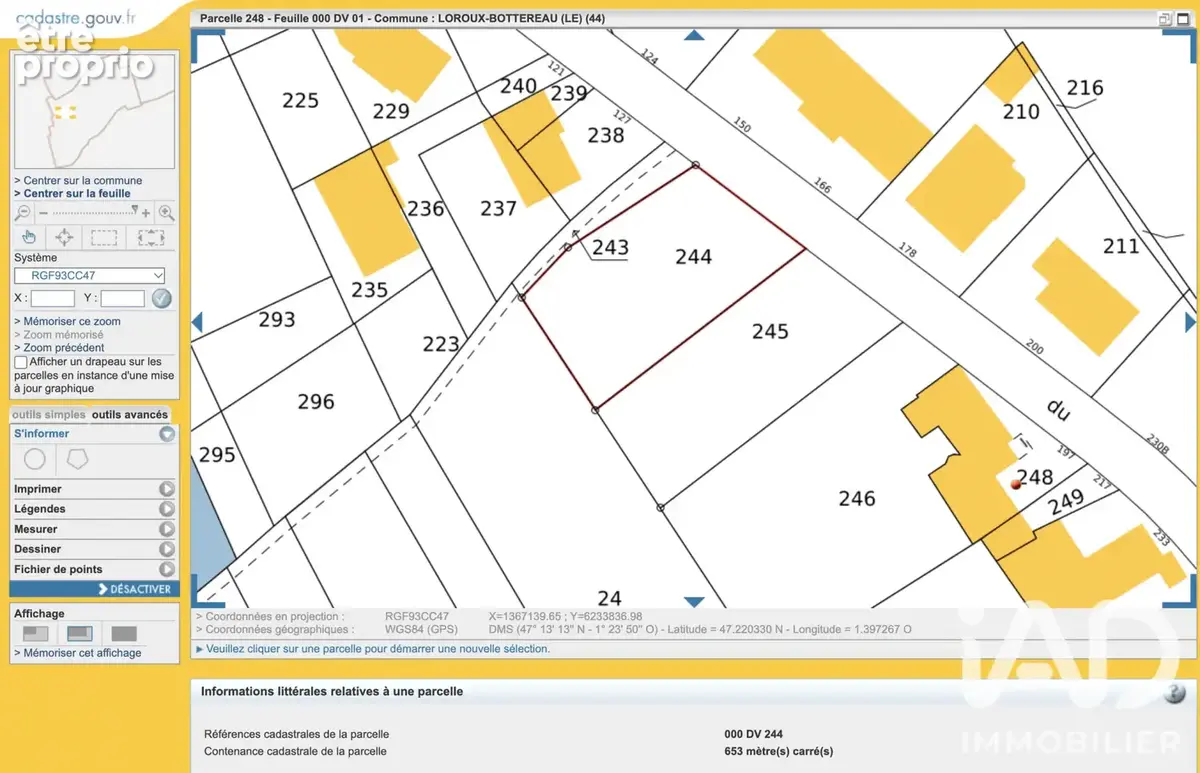Switch to the 'outils avancés' tab

point(130,414)
